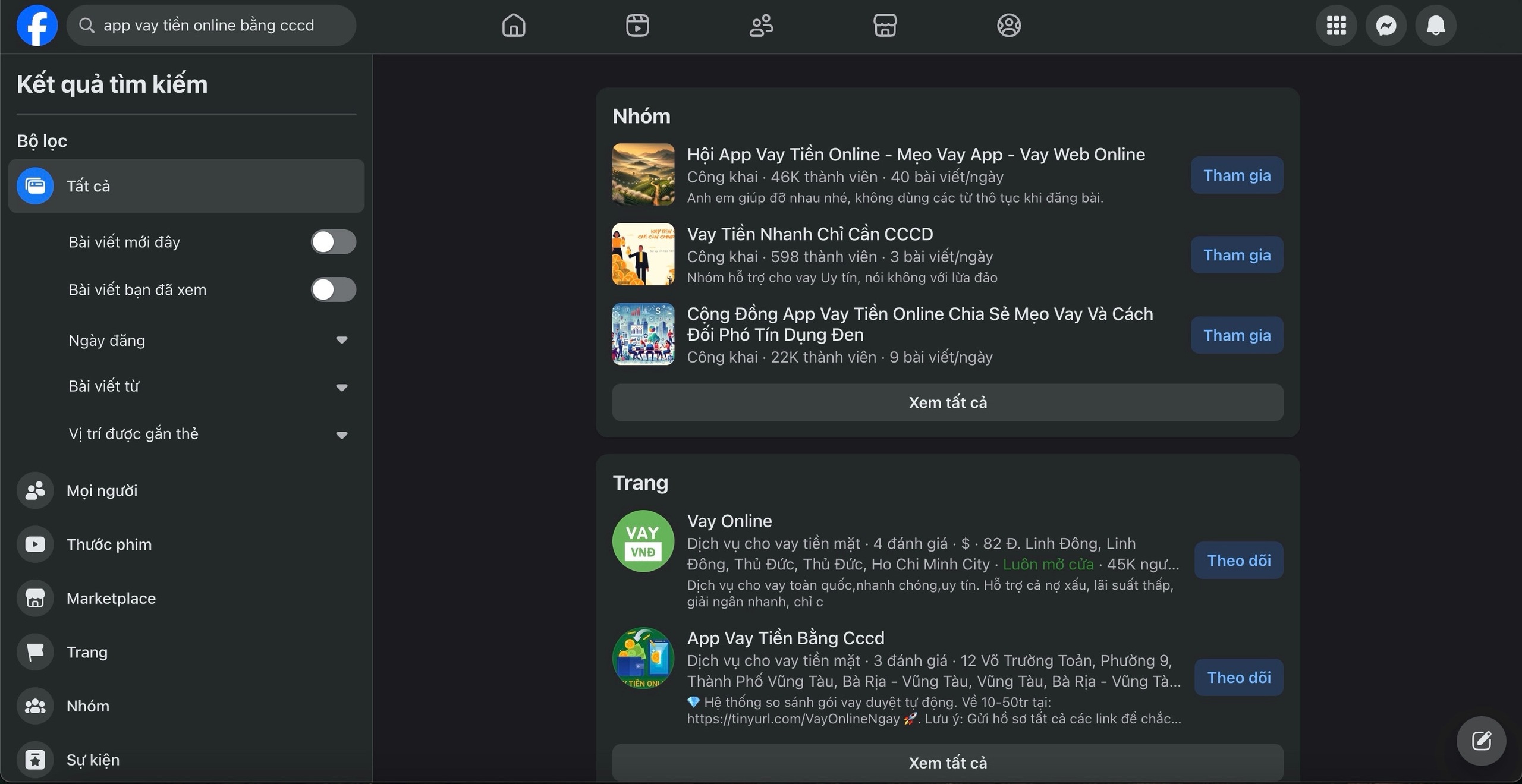Filter results by Nhóm
The height and width of the screenshot is (784, 1522).
(x=186, y=706)
